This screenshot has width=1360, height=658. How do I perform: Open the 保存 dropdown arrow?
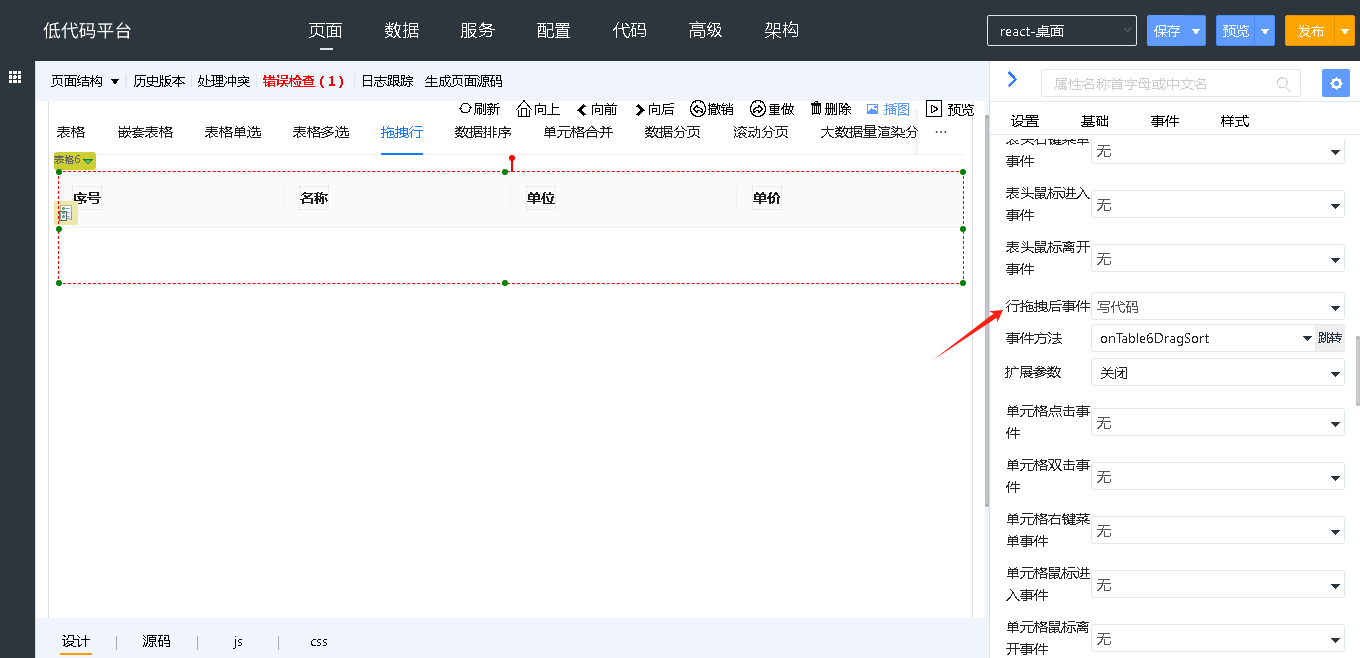pyautogui.click(x=1196, y=31)
